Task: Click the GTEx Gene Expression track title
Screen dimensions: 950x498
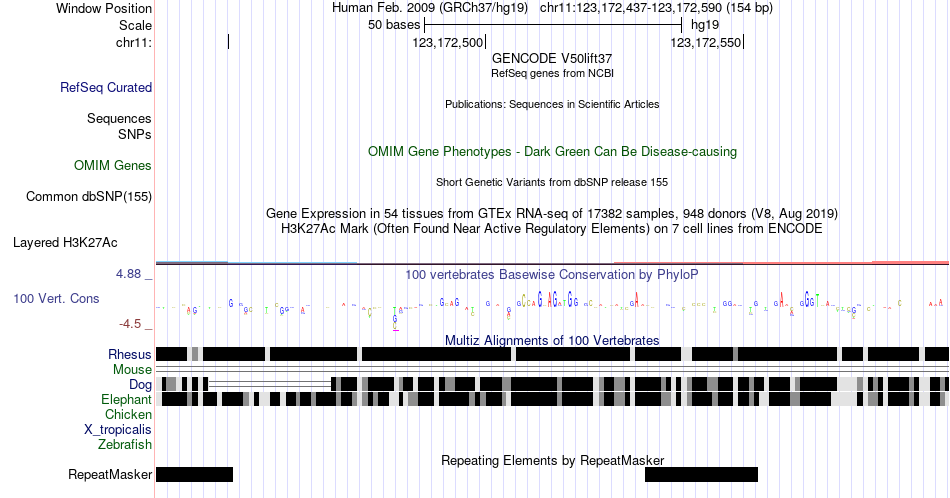Action: pyautogui.click(x=552, y=213)
